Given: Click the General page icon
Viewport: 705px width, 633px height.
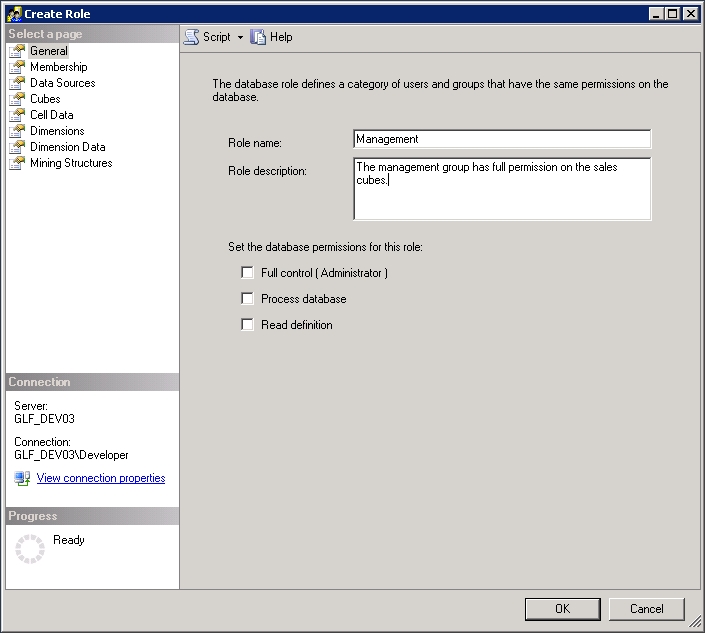Looking at the screenshot, I should pyautogui.click(x=17, y=51).
